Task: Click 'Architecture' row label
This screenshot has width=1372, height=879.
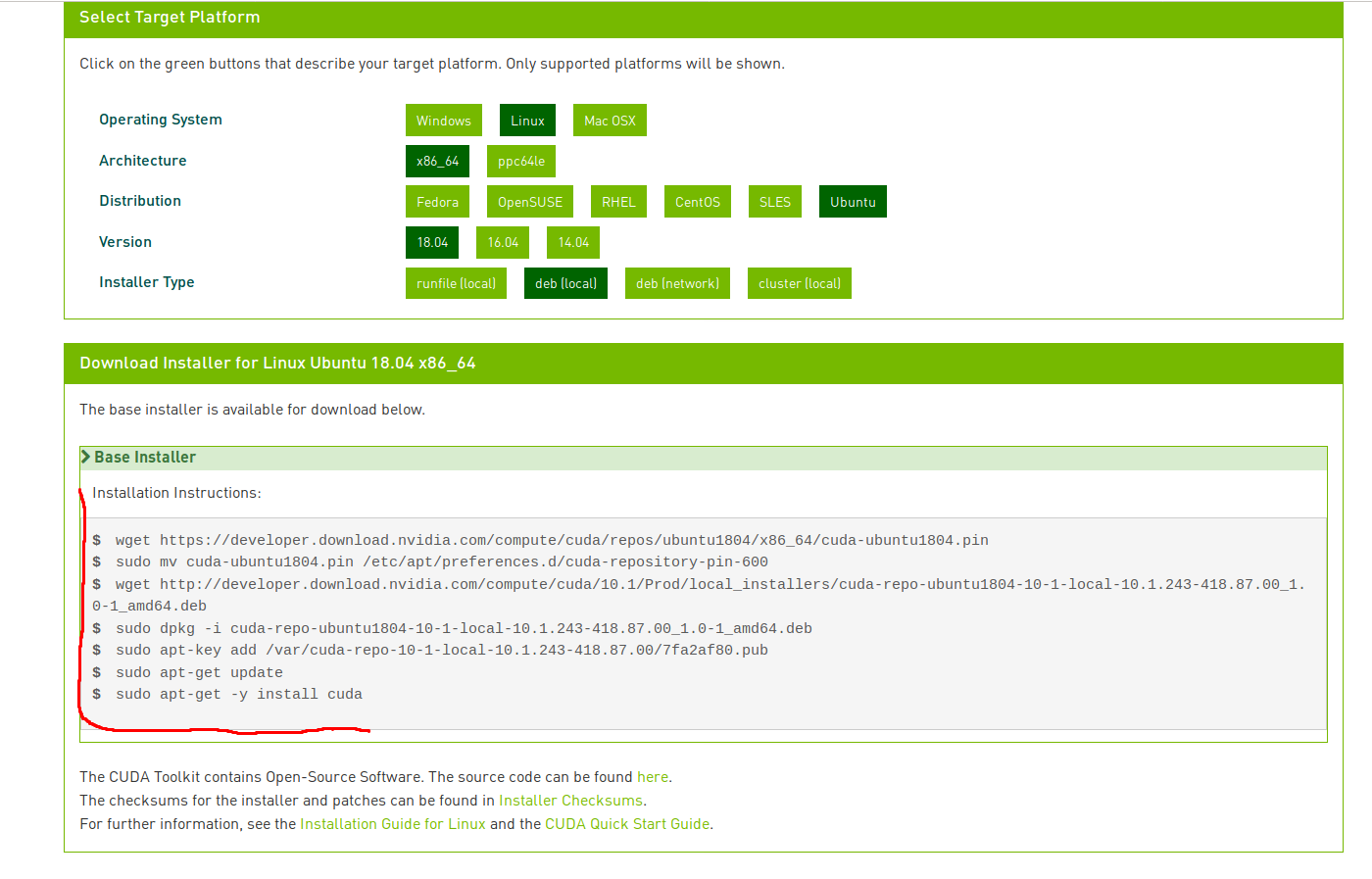Action: [x=142, y=161]
